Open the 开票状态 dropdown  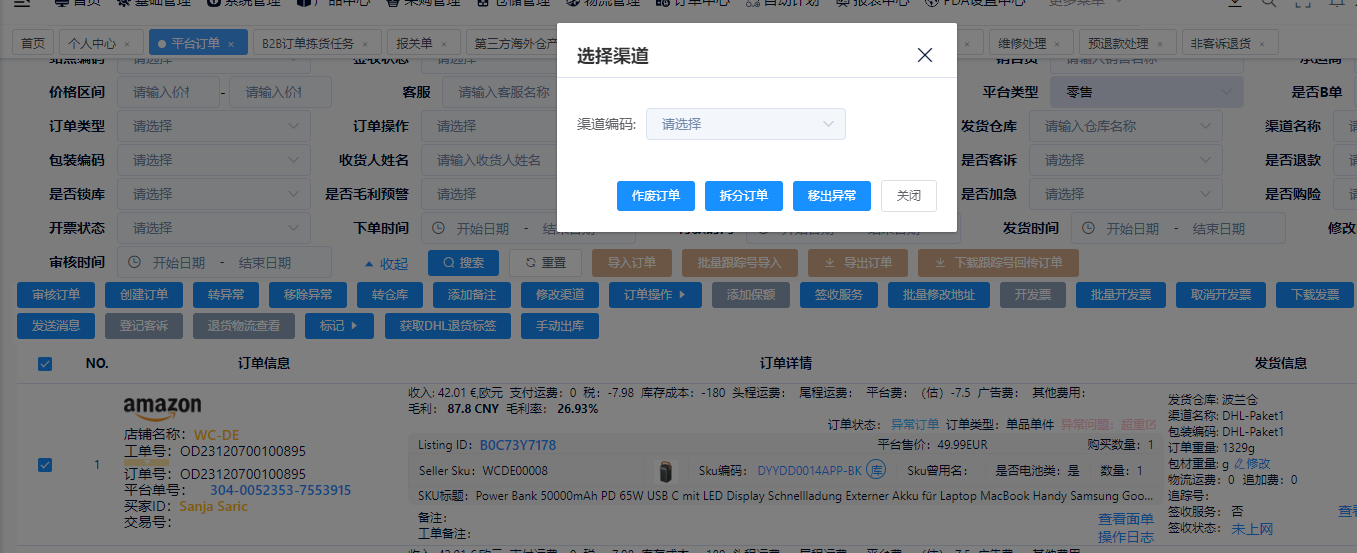tap(214, 228)
